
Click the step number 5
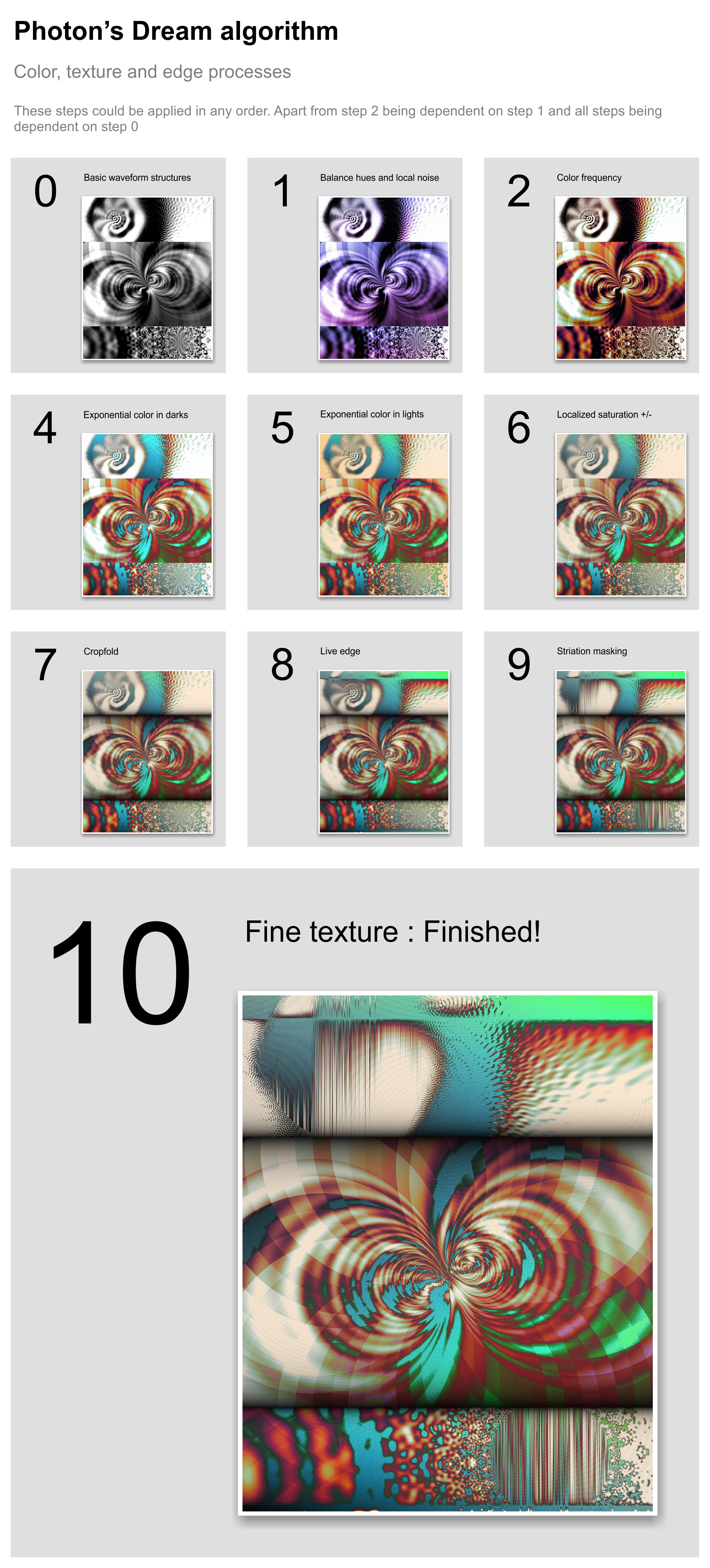pos(282,428)
